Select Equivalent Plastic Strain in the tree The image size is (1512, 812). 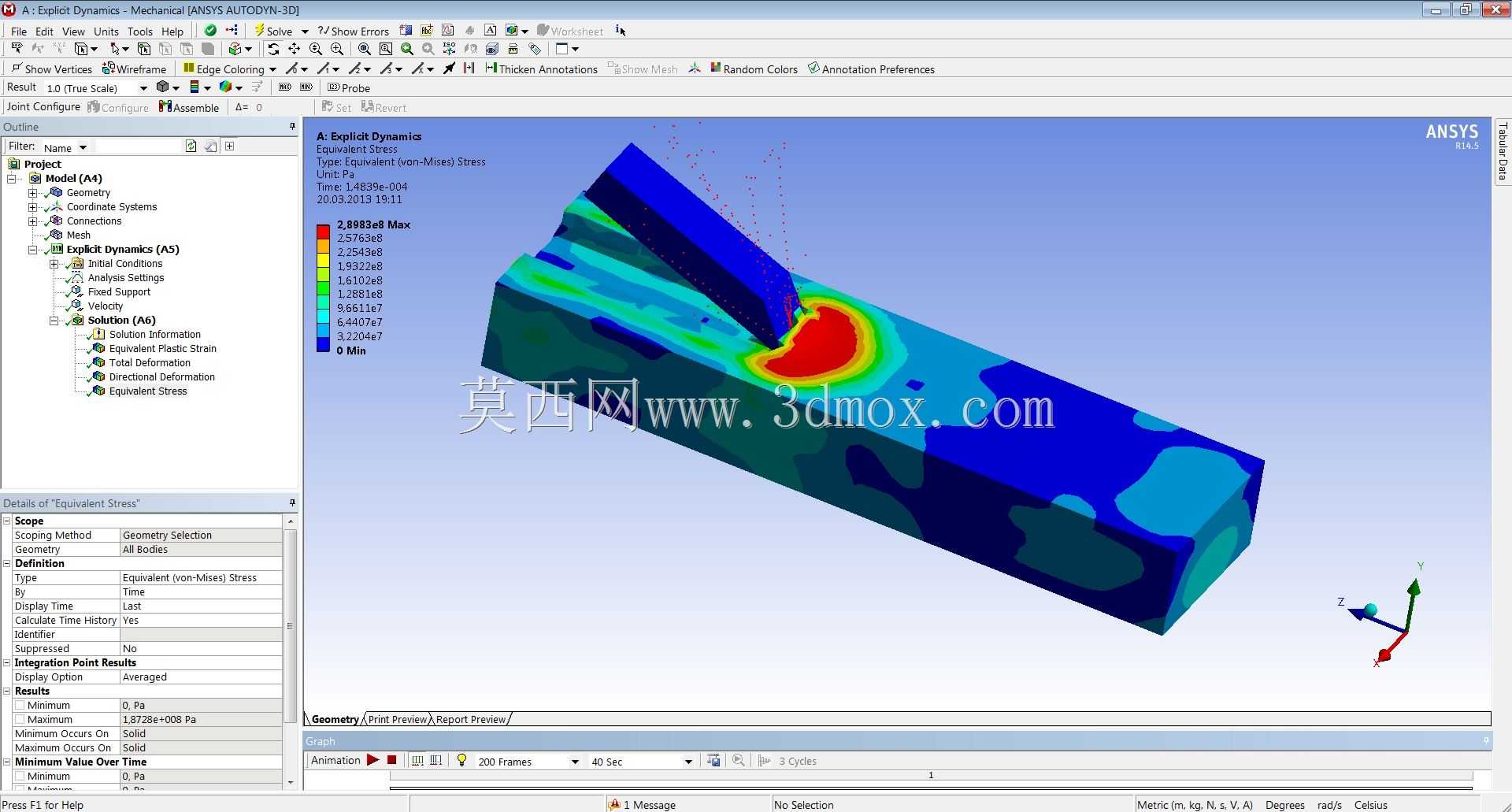click(162, 349)
